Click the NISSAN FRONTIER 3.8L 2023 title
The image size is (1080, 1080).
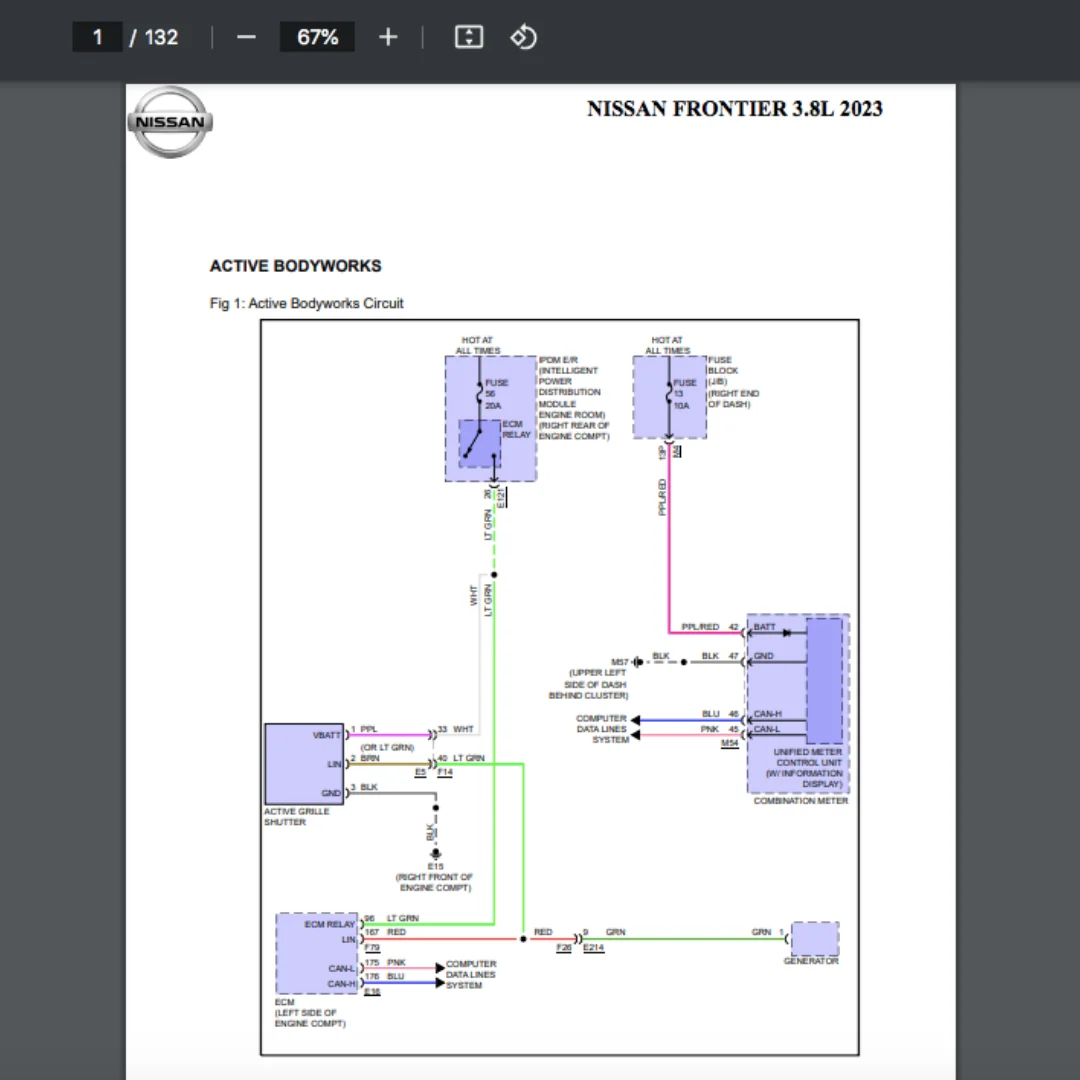pos(734,109)
